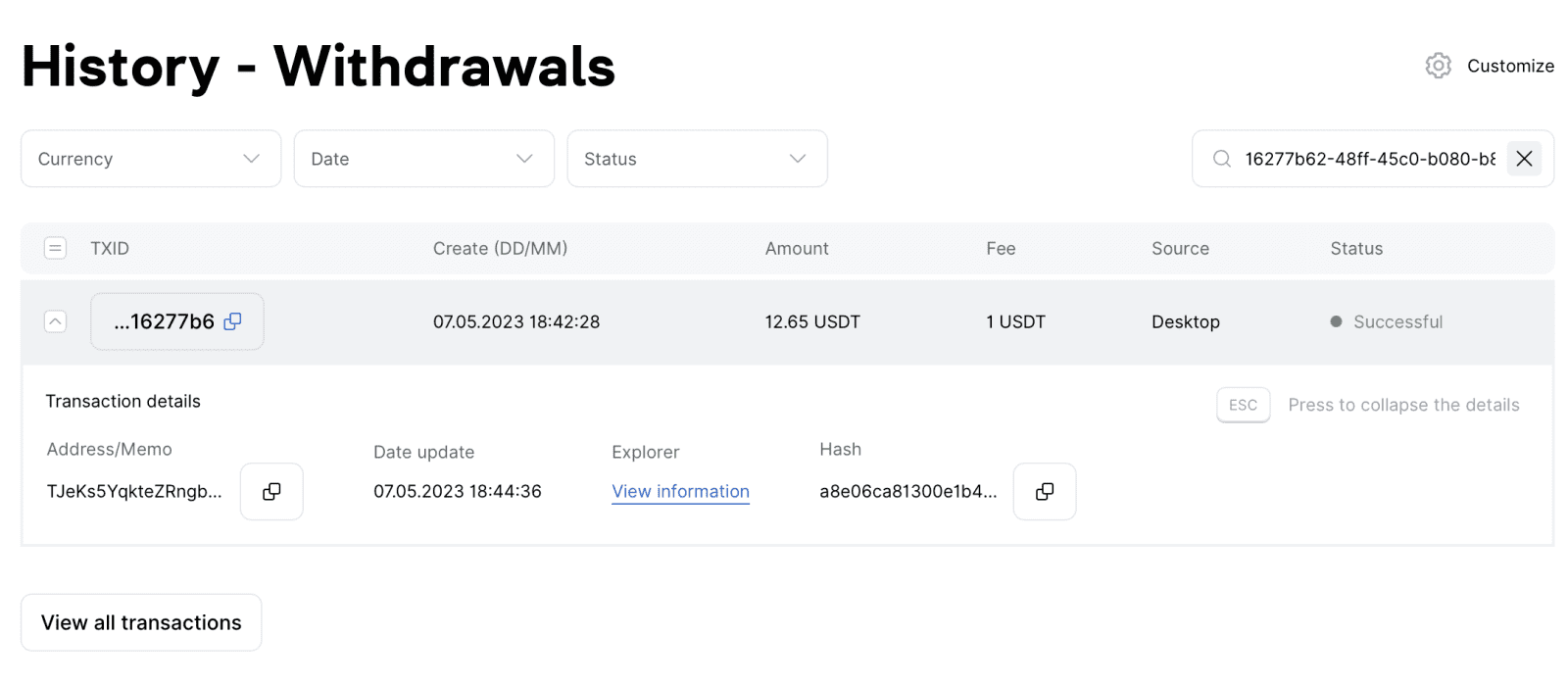The height and width of the screenshot is (685, 1568).
Task: Clear the search field with X
Action: pyautogui.click(x=1524, y=159)
